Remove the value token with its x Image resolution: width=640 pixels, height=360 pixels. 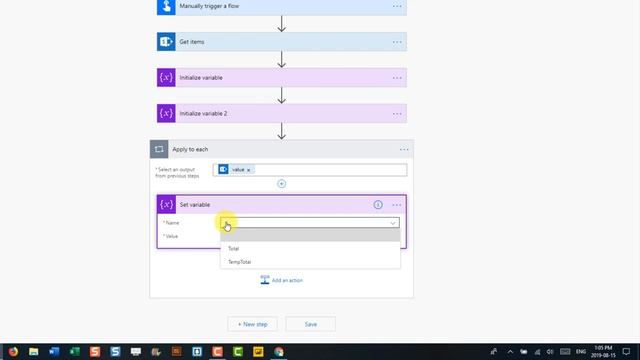click(x=248, y=170)
